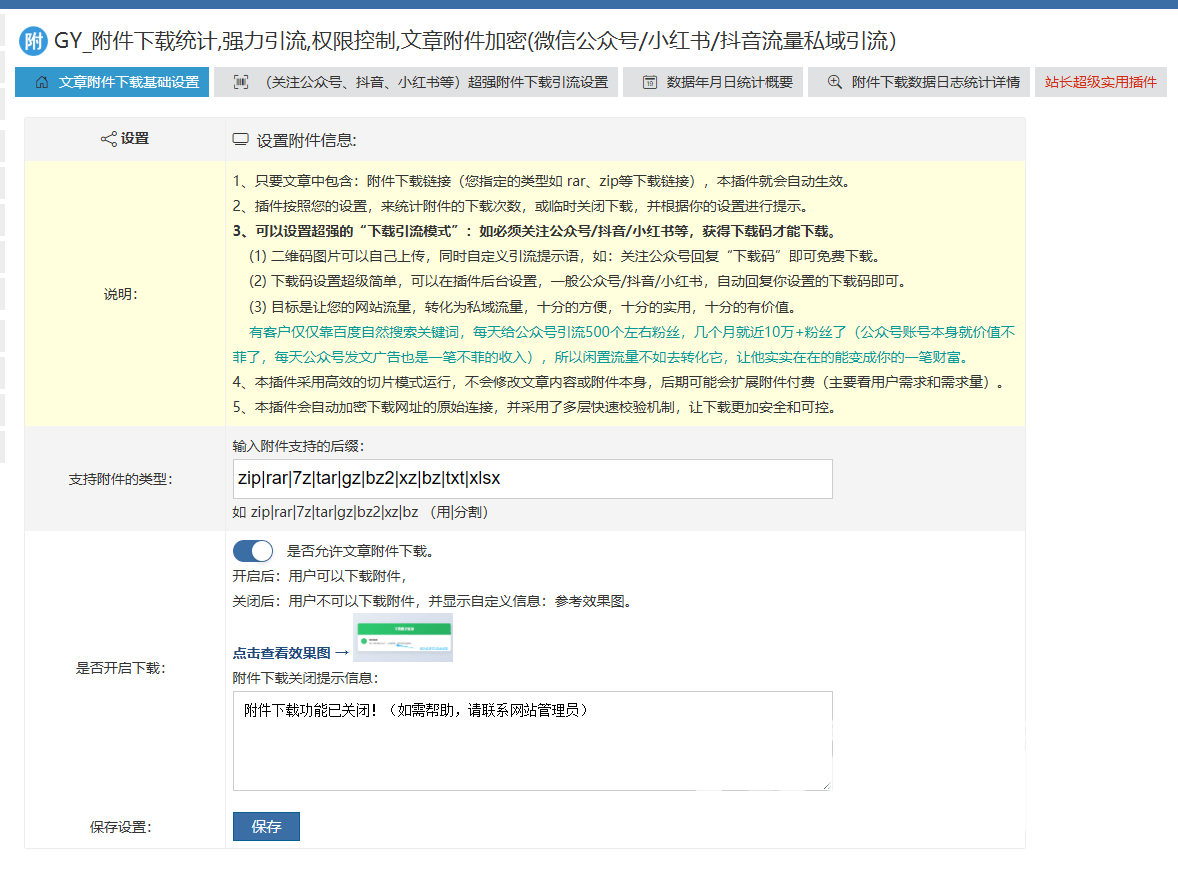Viewport: 1178px width, 869px height.
Task: Click the blue 附 plugin logo icon
Action: (34, 41)
